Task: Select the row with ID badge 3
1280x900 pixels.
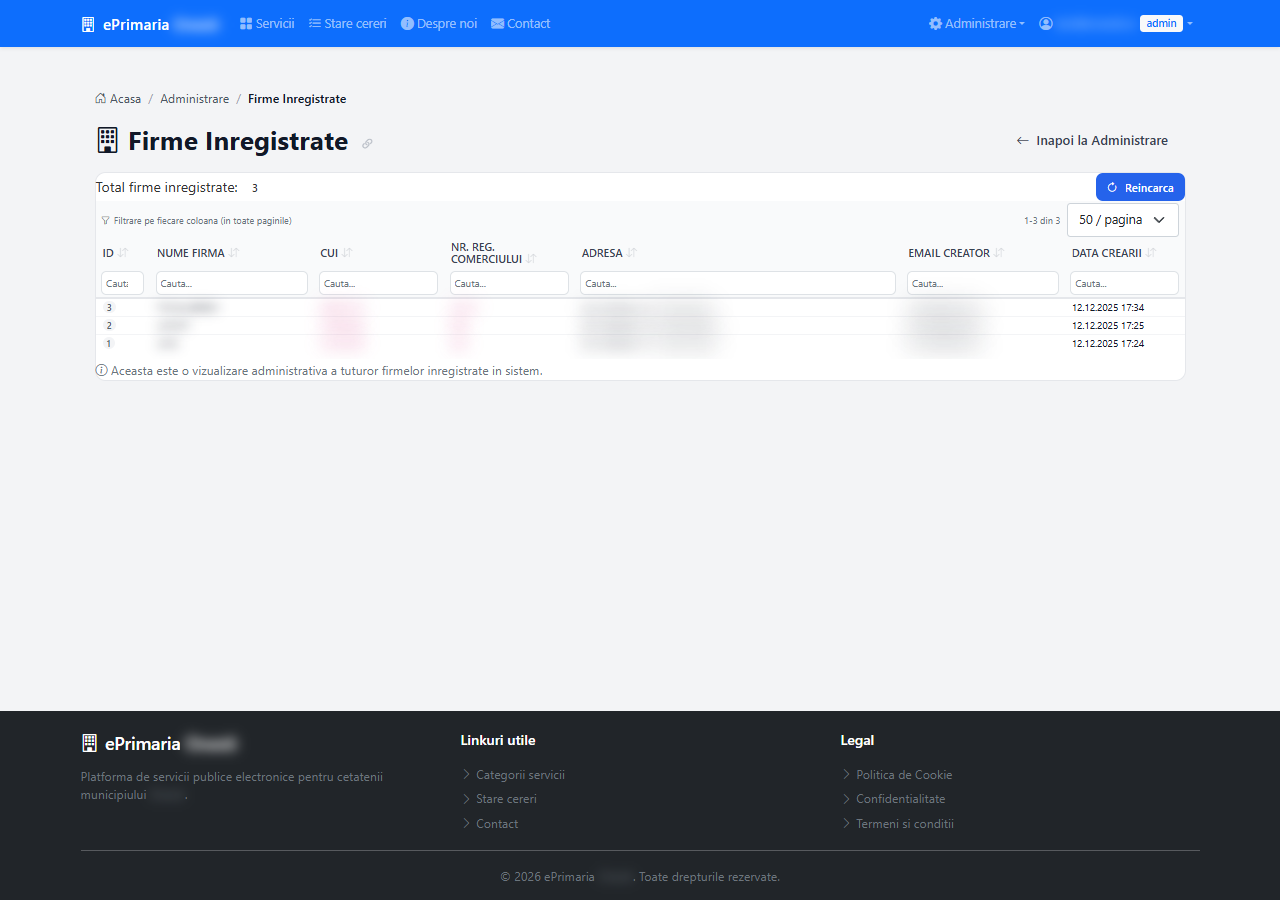Action: click(x=640, y=307)
